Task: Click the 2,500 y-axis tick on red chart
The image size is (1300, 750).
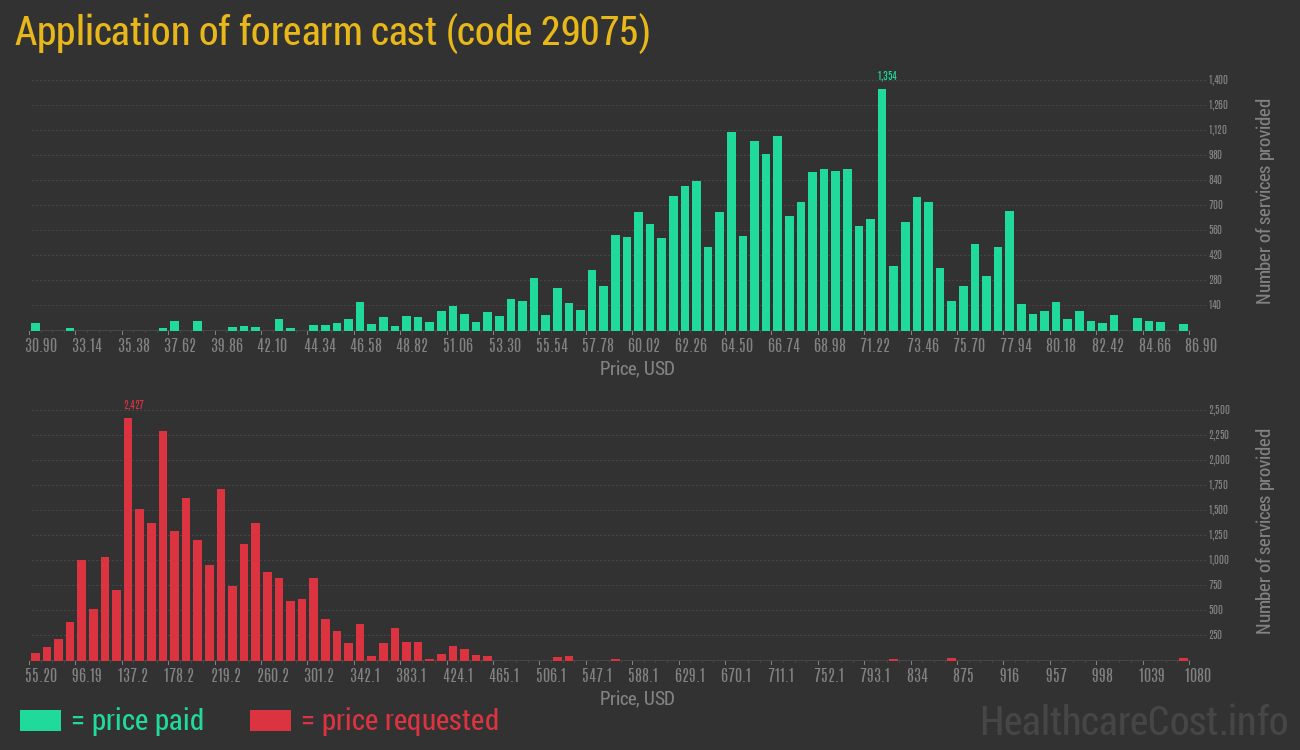Action: point(1217,410)
